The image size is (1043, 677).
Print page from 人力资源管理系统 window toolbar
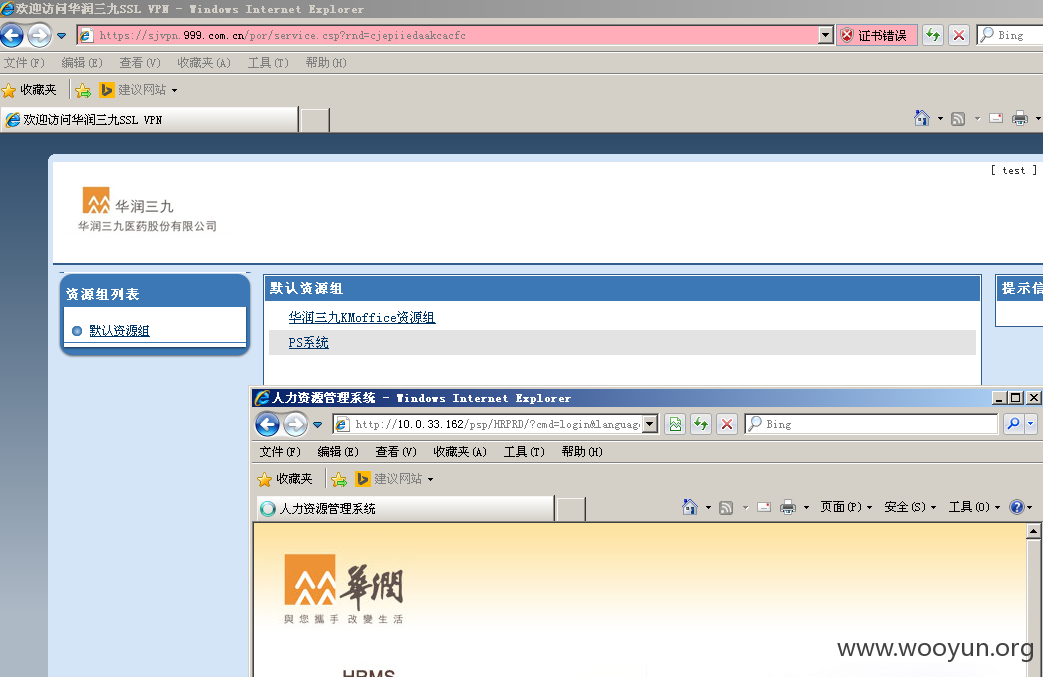point(788,507)
